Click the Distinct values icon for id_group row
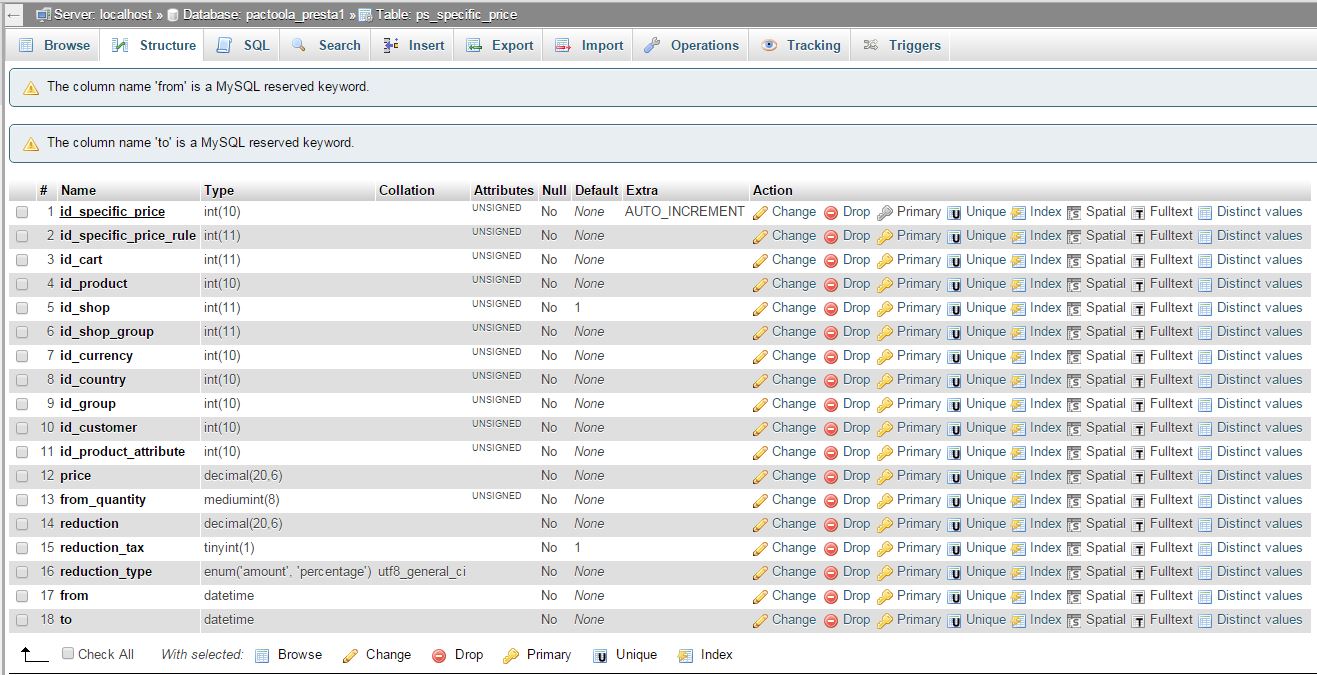1317x675 pixels. click(x=1205, y=404)
